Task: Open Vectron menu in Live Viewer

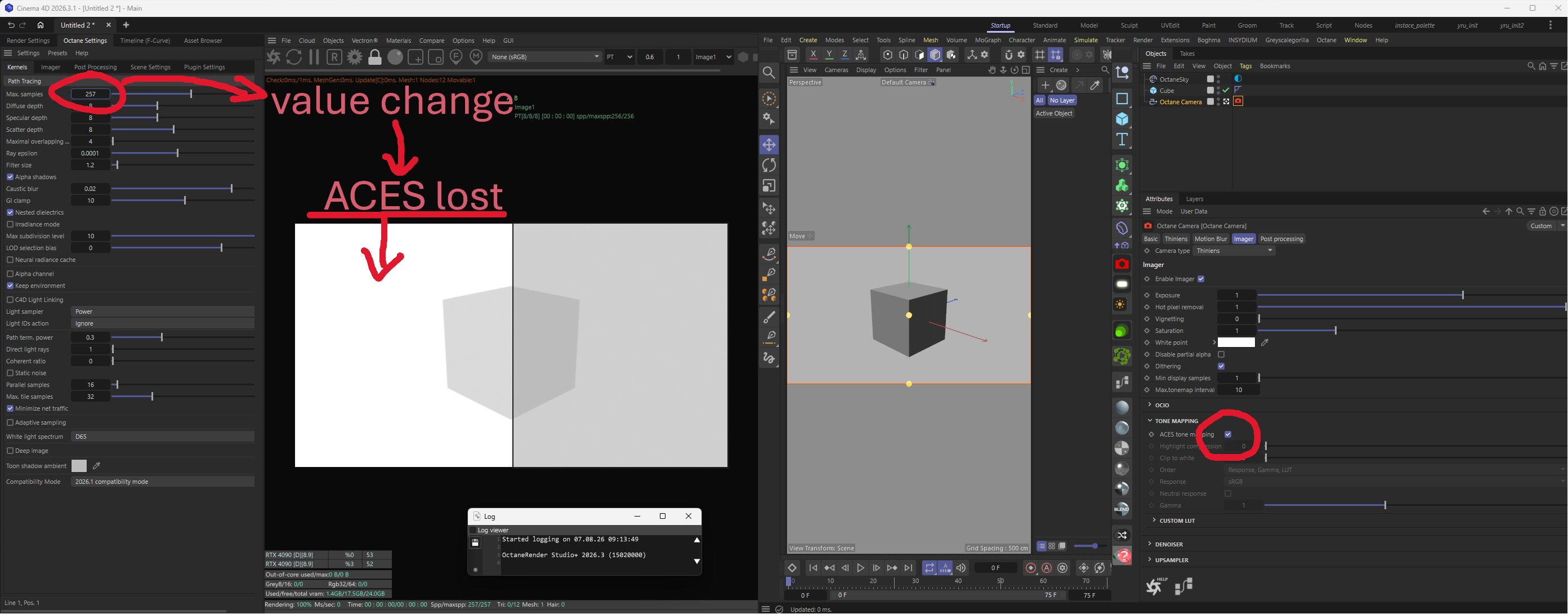Action: tap(365, 41)
